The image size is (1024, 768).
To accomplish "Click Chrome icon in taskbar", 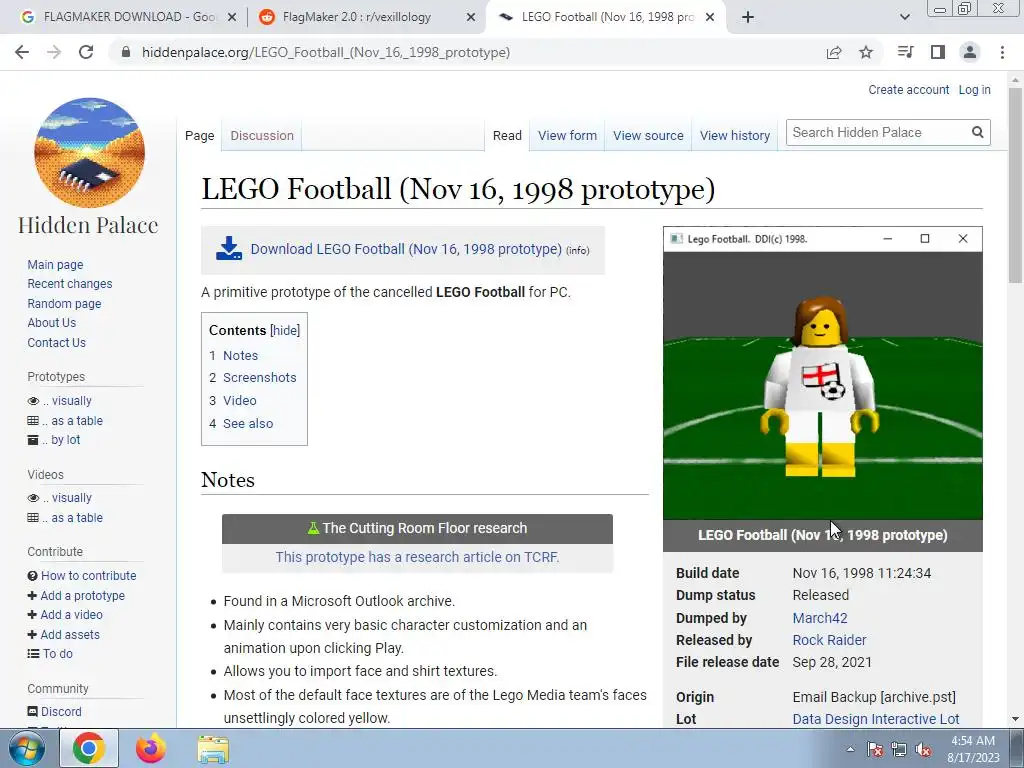I will coord(89,748).
